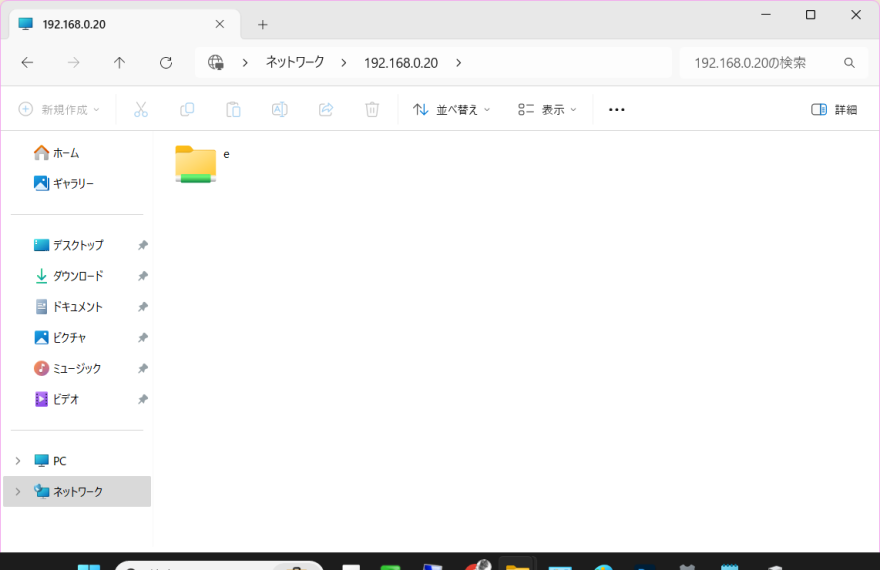Click the pin icon beside ドキュメント

[143, 307]
